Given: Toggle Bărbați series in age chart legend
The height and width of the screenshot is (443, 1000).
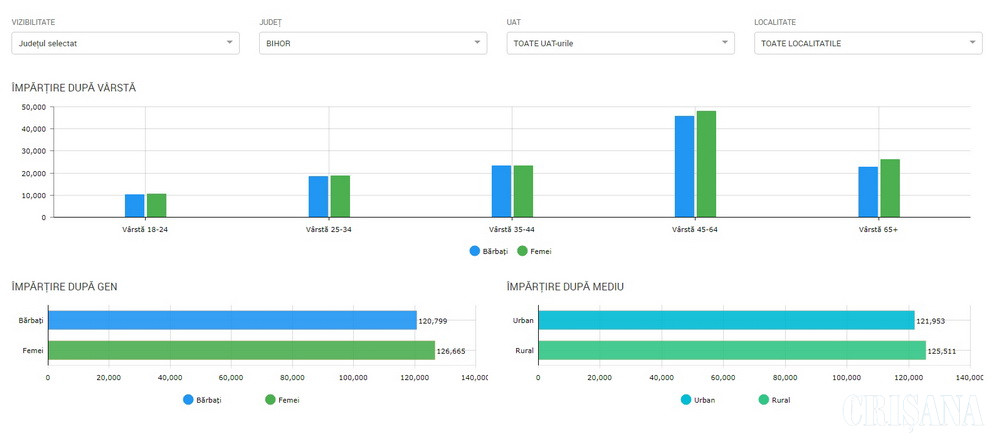Looking at the screenshot, I should [488, 251].
